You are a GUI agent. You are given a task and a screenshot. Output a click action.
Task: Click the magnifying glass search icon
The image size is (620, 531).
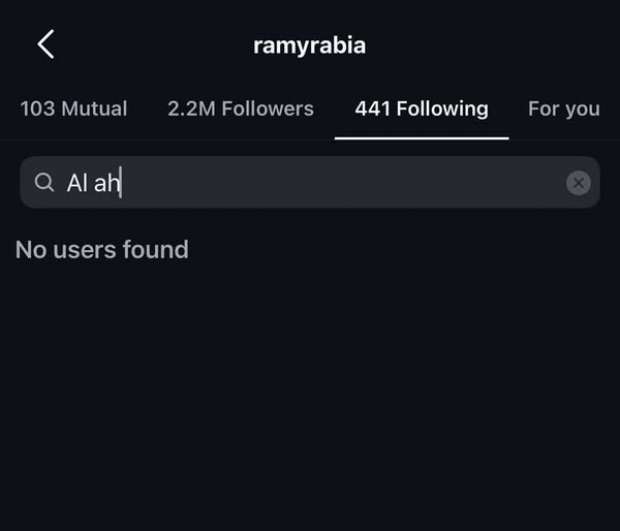44,183
